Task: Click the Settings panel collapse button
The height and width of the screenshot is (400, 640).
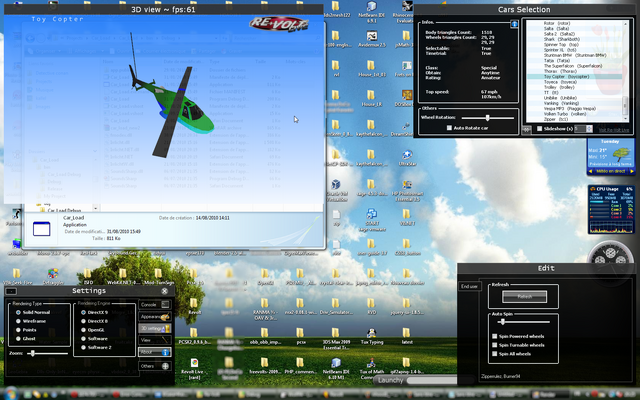Action: (x=11, y=291)
